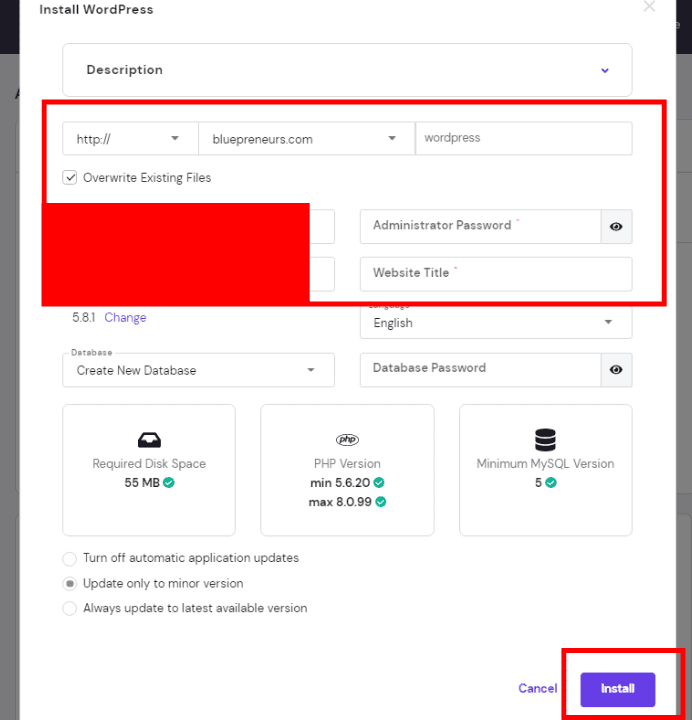The width and height of the screenshot is (692, 720).
Task: Click the PHP logo icon
Action: [347, 440]
